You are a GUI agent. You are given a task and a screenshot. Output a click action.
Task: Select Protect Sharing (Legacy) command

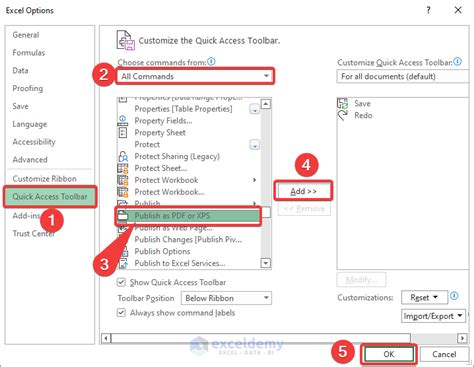tap(177, 156)
